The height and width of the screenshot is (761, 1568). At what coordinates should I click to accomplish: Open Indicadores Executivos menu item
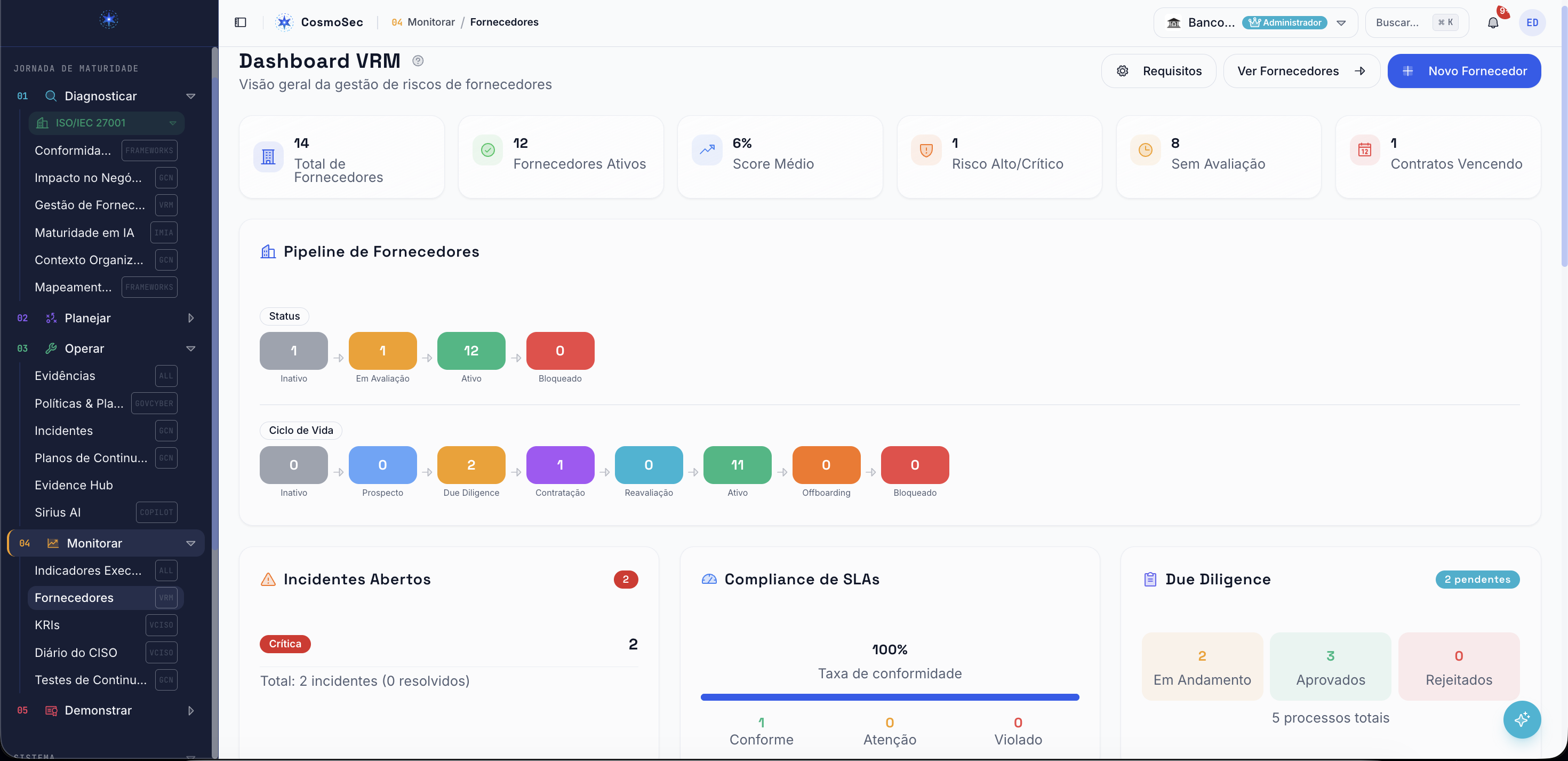pos(106,571)
